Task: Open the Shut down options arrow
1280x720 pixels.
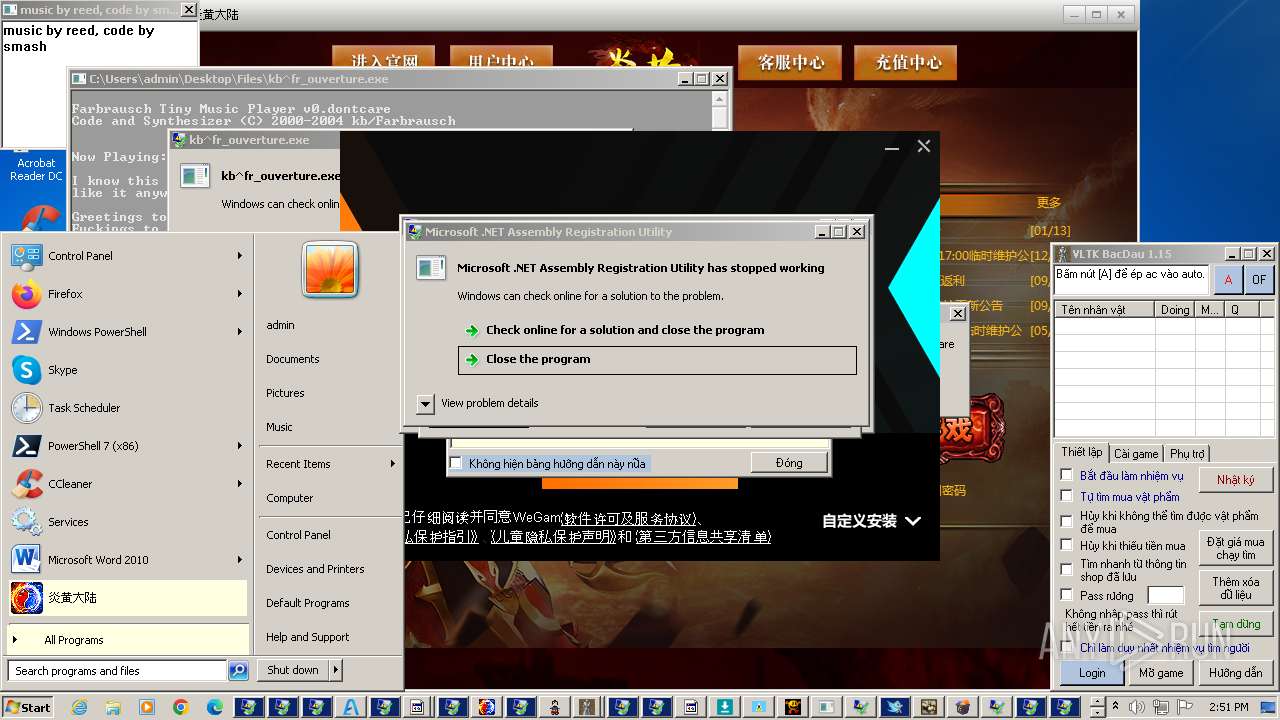Action: (336, 670)
